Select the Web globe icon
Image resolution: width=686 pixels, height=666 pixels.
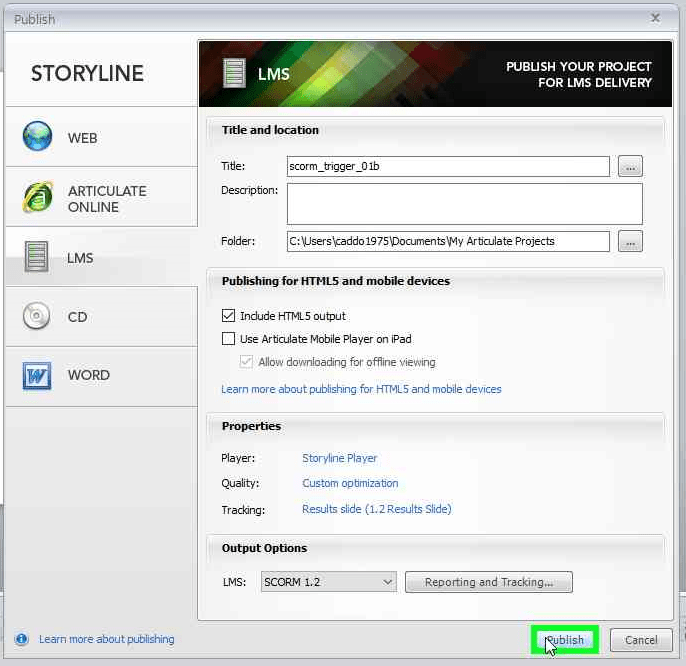point(37,136)
